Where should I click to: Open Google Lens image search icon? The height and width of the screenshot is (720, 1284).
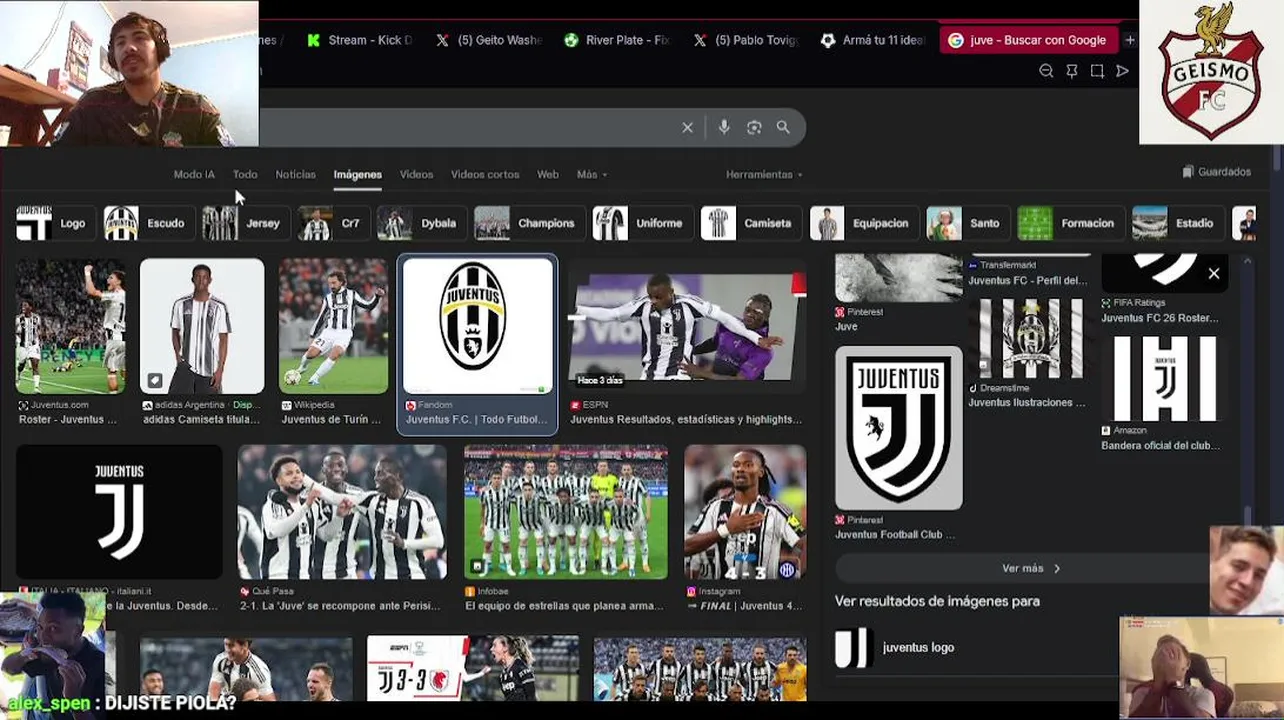click(754, 128)
